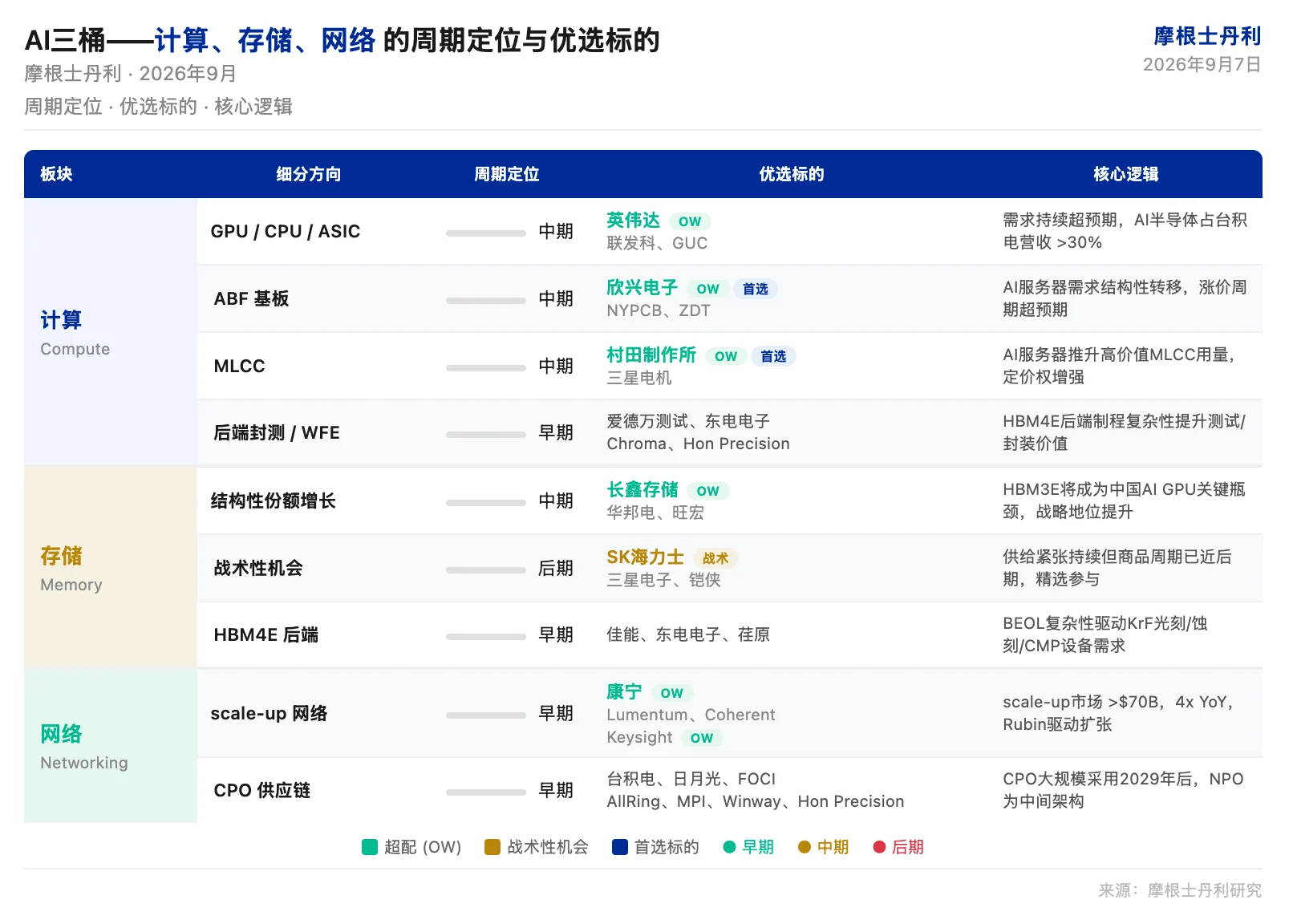Click the cycle bar in 战术性机会 row

(x=486, y=570)
